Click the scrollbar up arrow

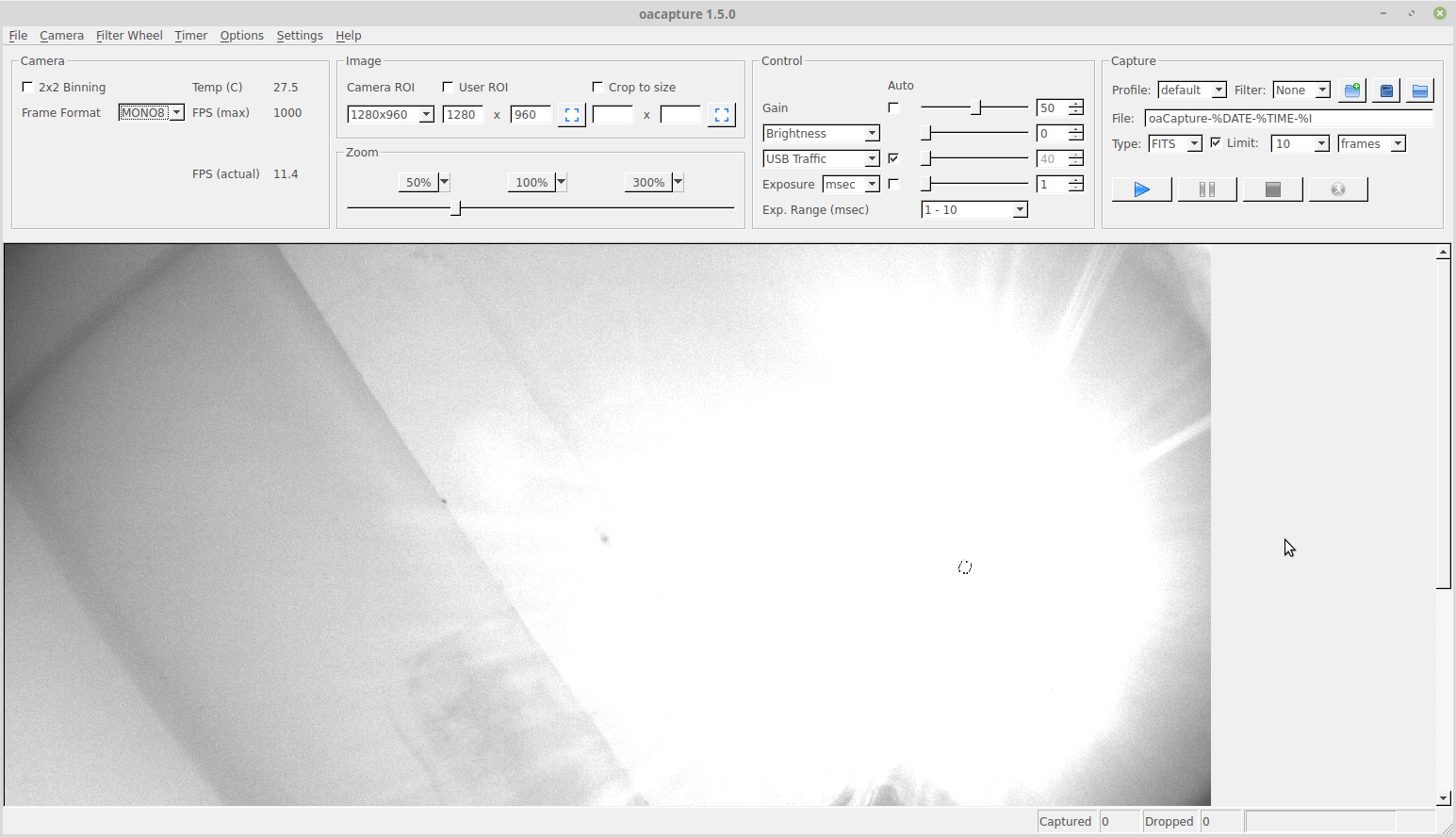tap(1444, 252)
